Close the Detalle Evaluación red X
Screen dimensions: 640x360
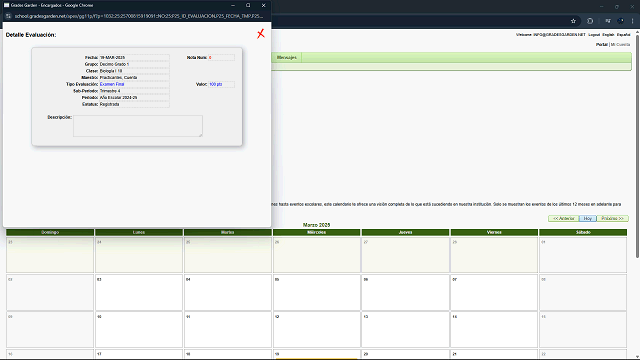[x=261, y=34]
